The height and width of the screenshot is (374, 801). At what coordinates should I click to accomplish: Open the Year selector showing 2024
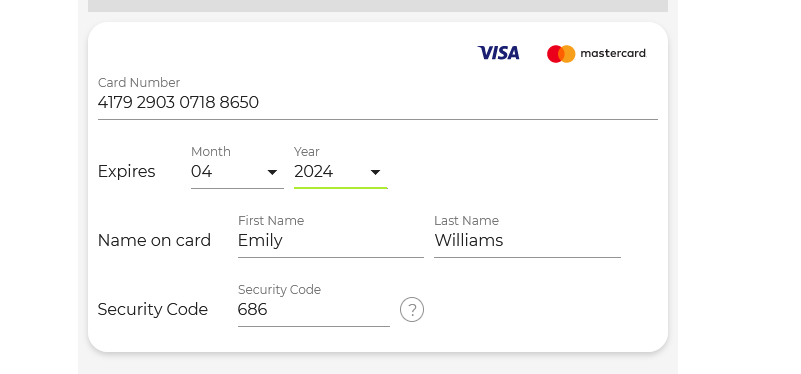point(341,172)
